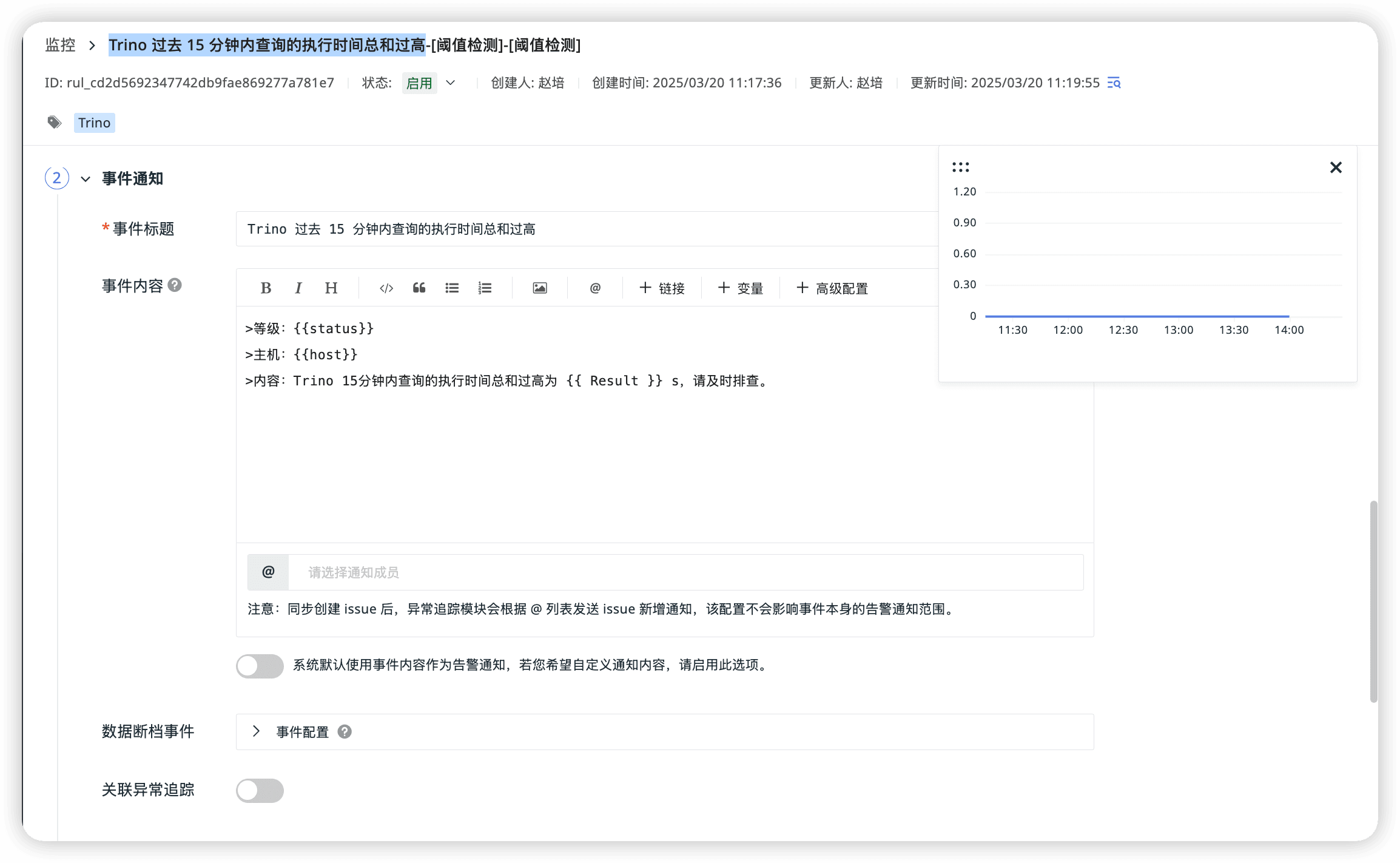The width and height of the screenshot is (1400, 863).
Task: Insert an unordered bullet list
Action: 452,288
